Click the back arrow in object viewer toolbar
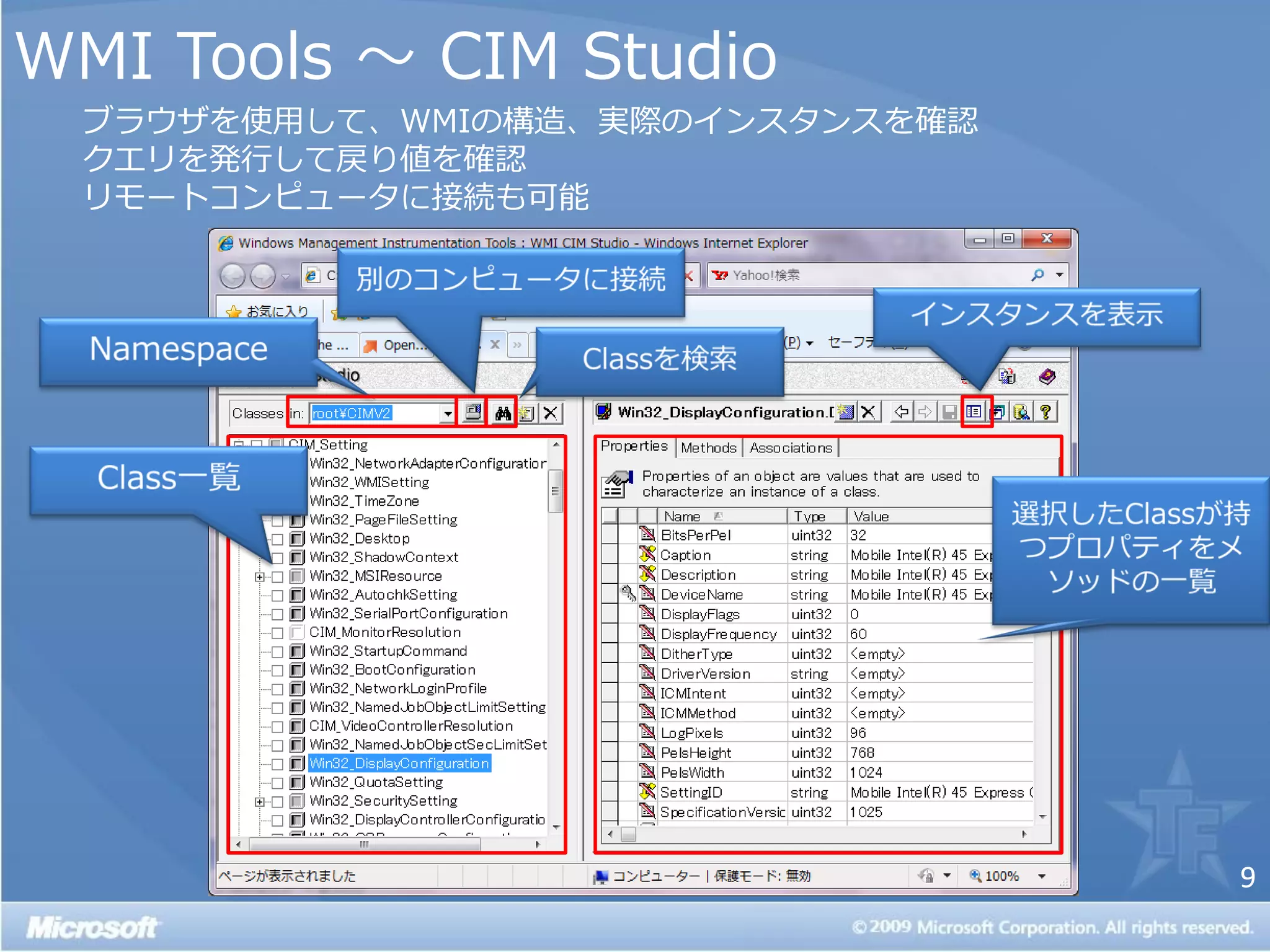The width and height of the screenshot is (1270, 952). pyautogui.click(x=902, y=412)
